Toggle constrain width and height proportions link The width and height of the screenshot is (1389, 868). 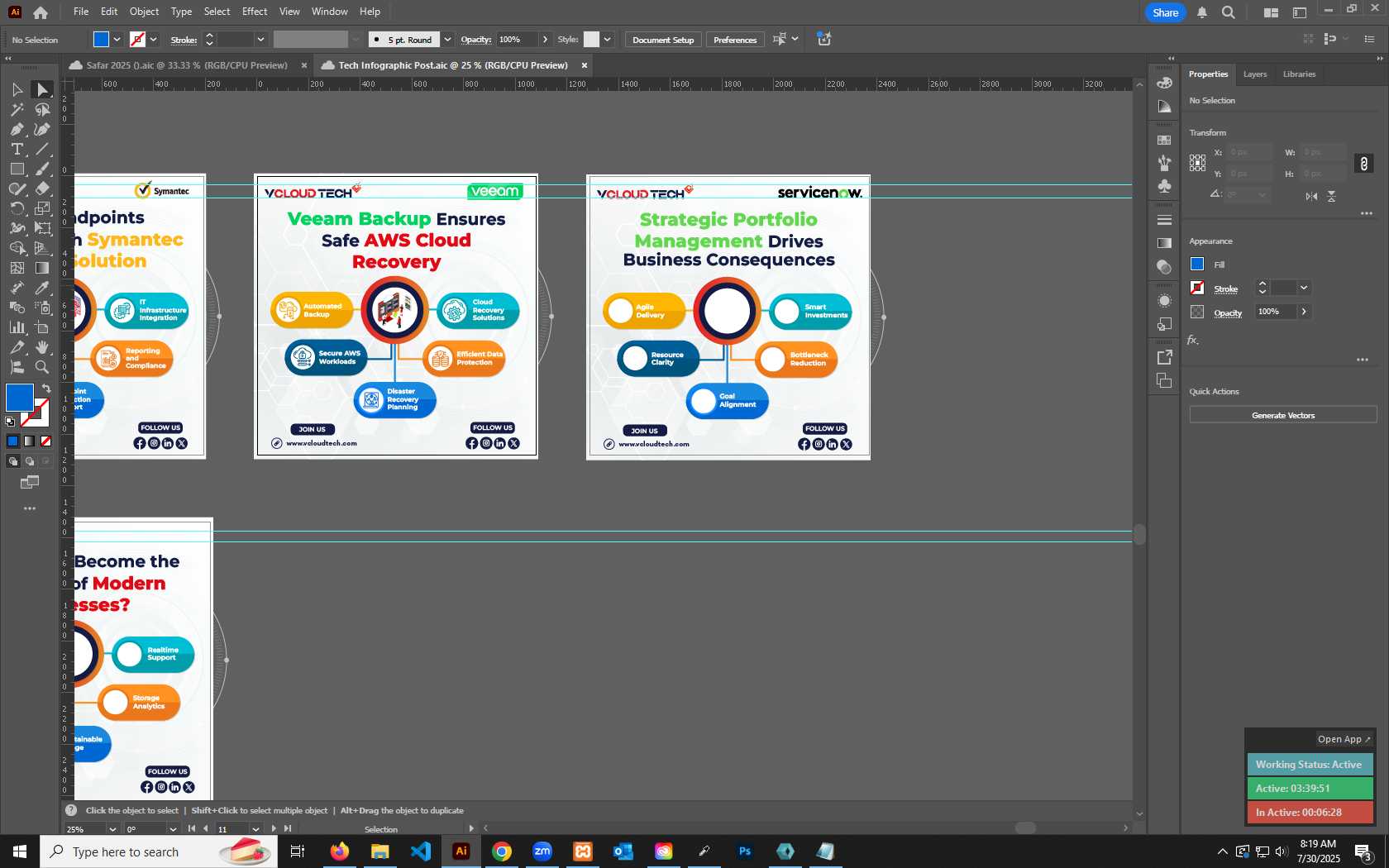1363,164
